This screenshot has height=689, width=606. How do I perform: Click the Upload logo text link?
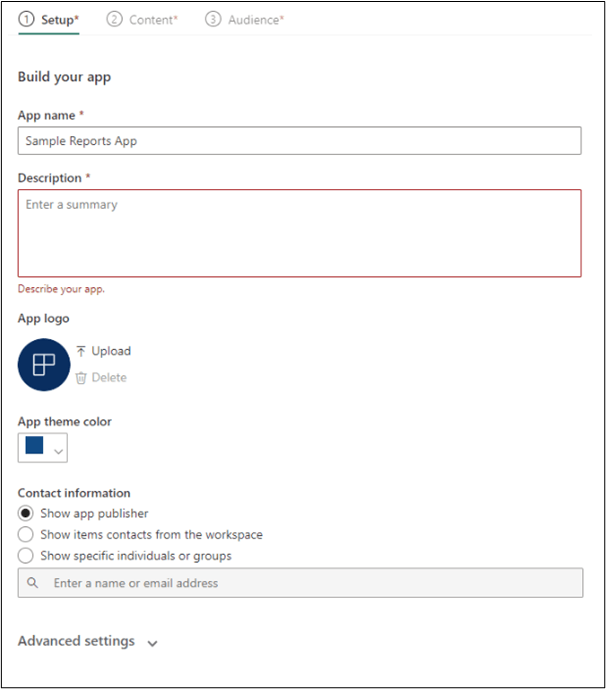click(x=111, y=351)
